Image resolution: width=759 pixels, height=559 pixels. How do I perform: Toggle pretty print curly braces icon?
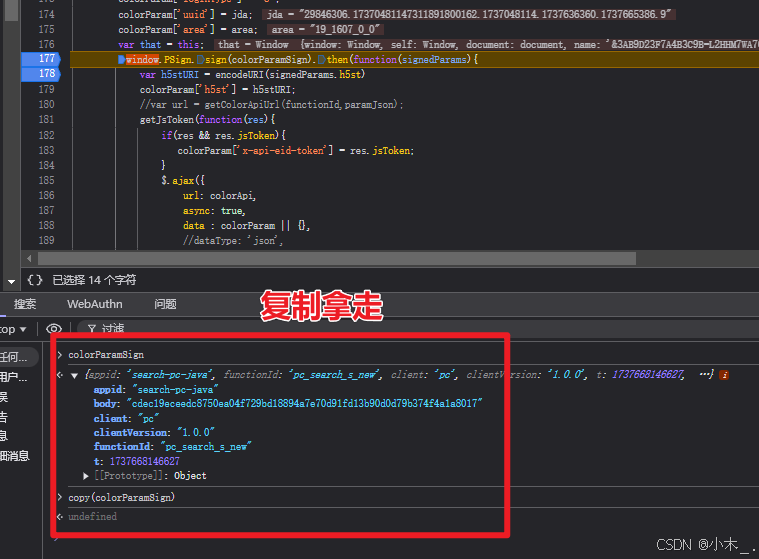click(35, 280)
